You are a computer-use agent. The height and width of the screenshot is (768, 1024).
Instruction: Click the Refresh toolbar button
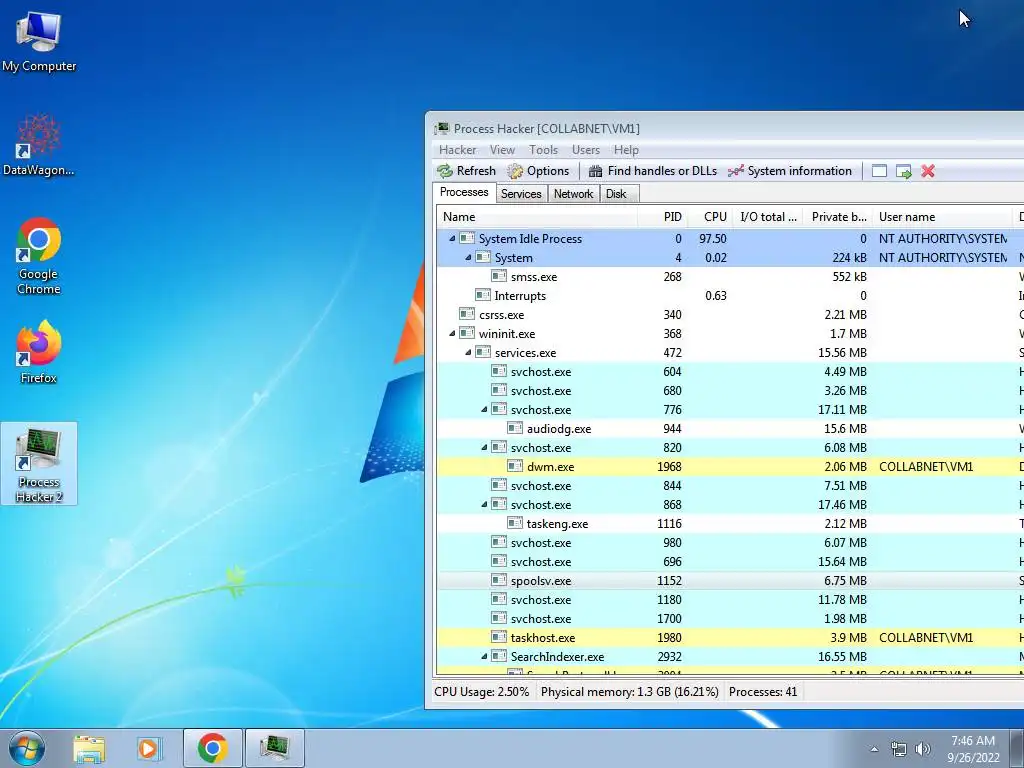click(x=467, y=171)
